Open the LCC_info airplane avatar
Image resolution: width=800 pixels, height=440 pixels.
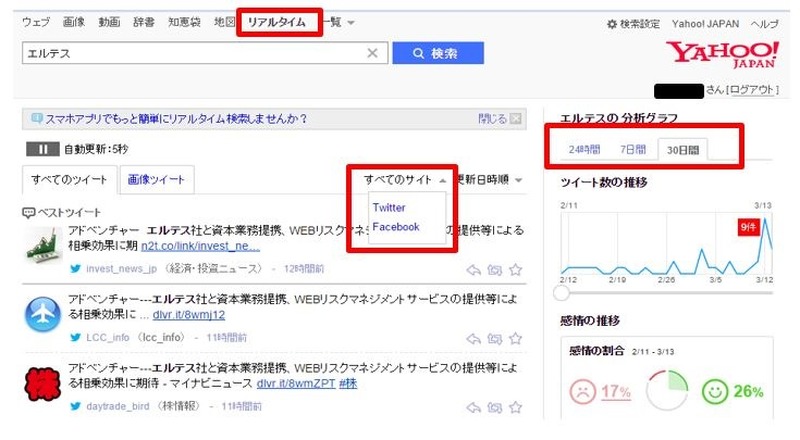42,314
